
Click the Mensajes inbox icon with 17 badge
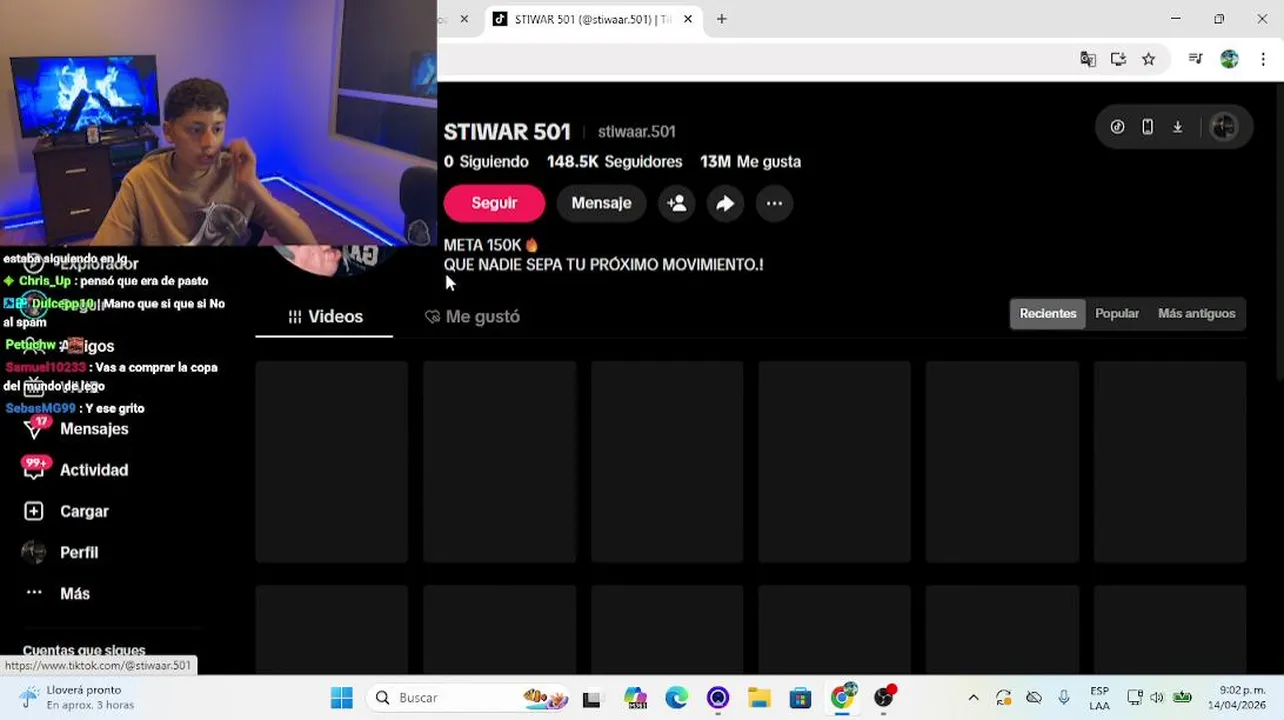point(35,428)
